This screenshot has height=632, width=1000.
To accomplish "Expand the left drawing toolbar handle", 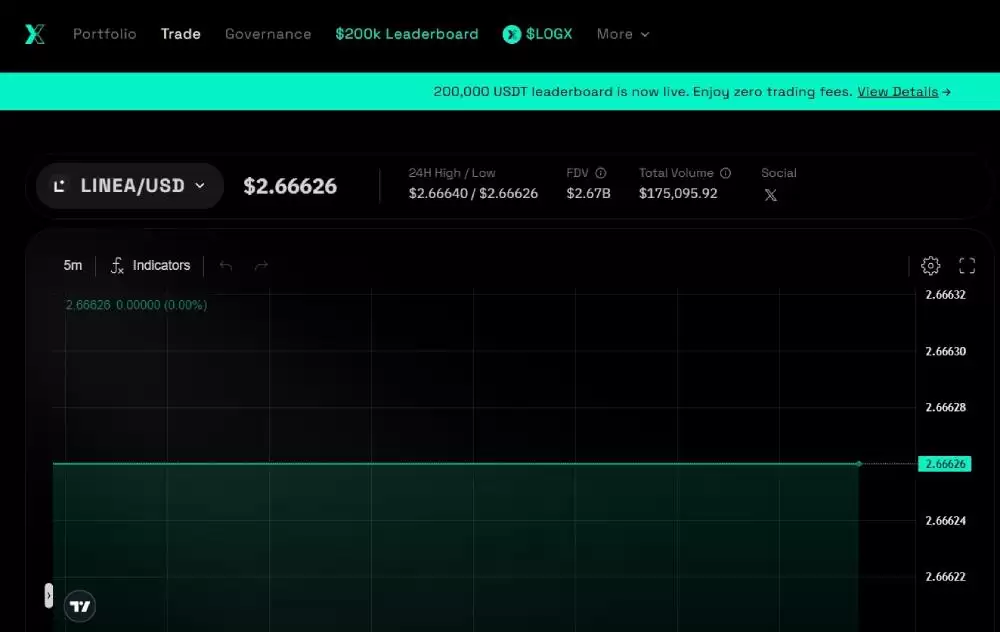I will [49, 596].
